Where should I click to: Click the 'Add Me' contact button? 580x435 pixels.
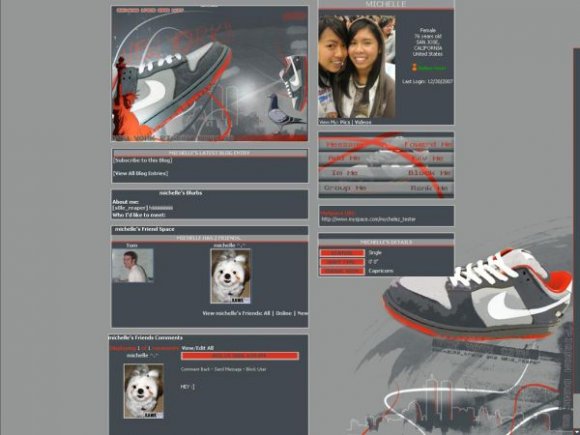coord(344,158)
